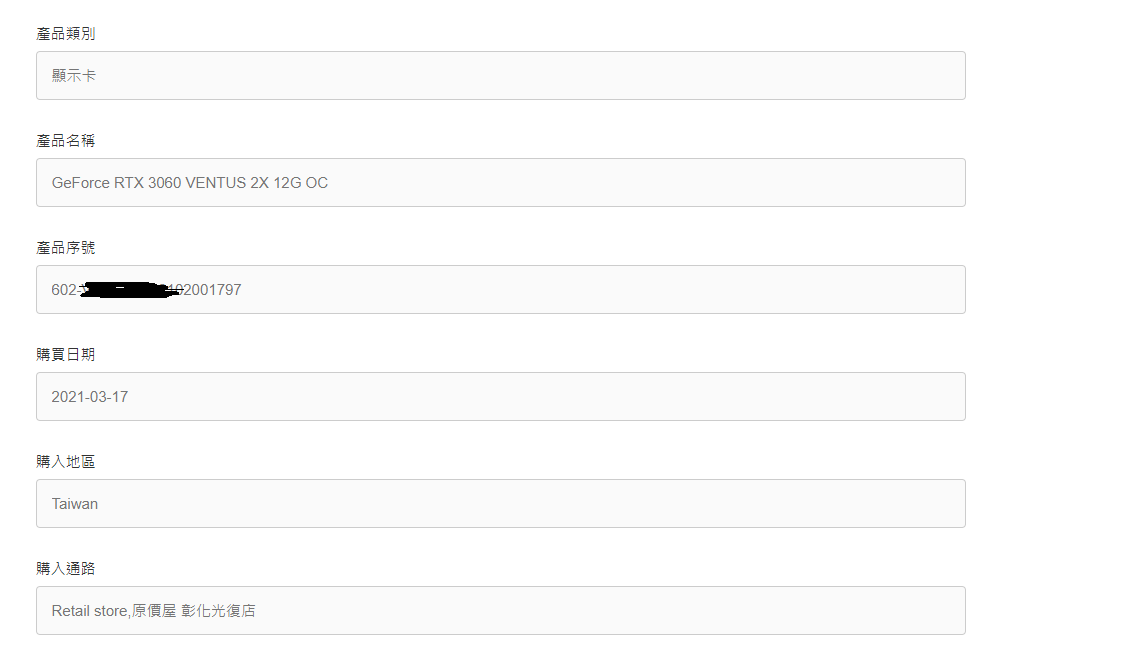Click the 2021-03-17 date text

pos(90,397)
